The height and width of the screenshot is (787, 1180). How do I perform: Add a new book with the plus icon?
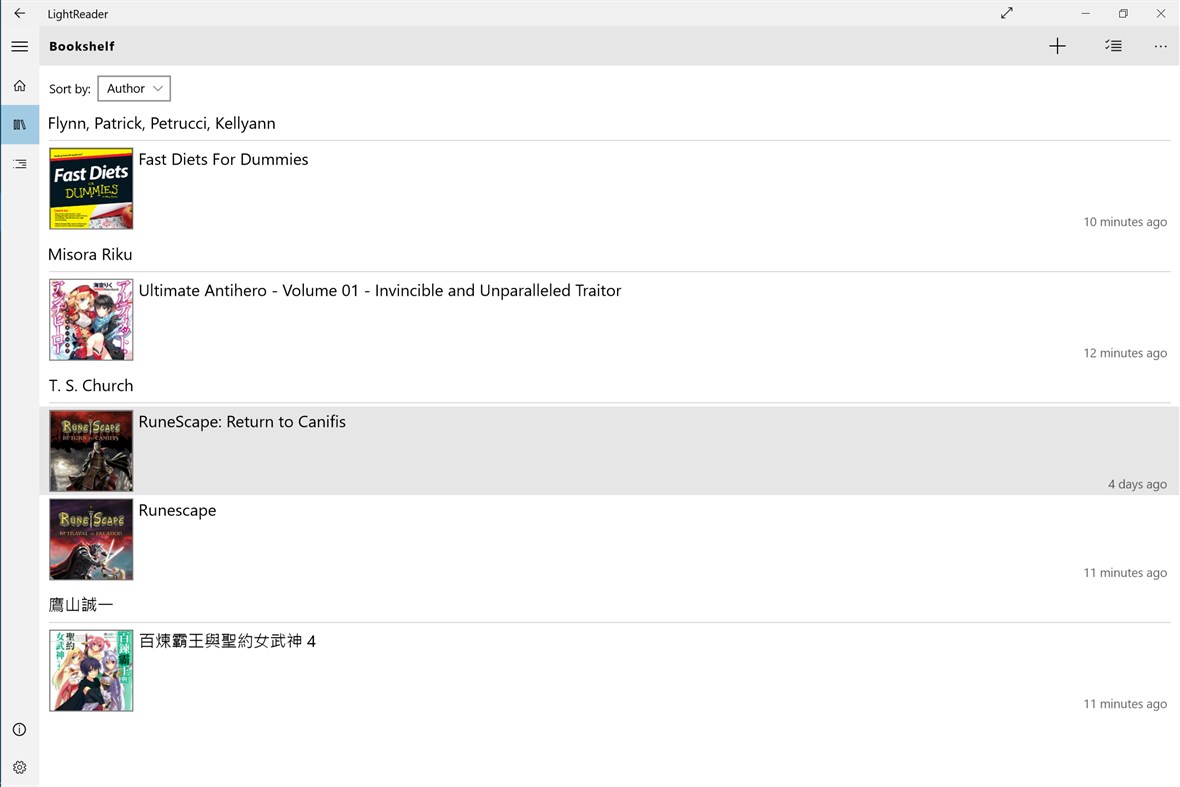[x=1057, y=46]
